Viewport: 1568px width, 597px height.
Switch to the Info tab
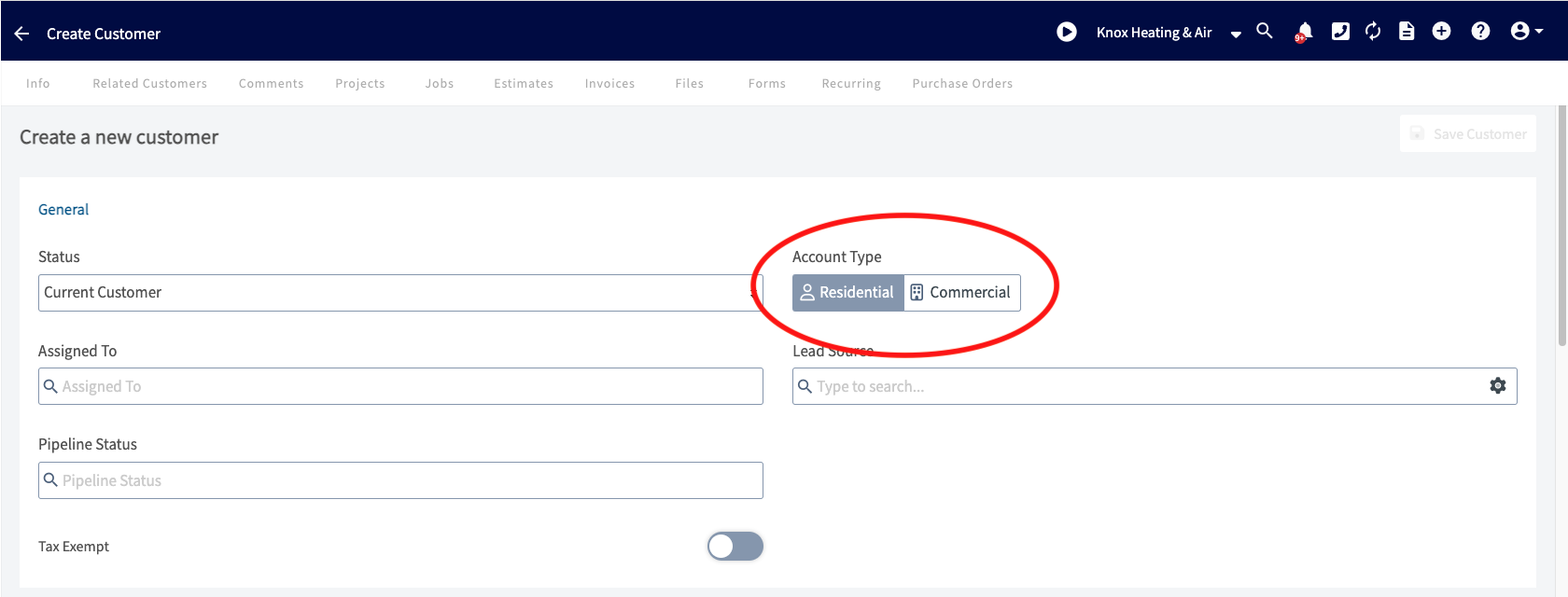coord(38,83)
